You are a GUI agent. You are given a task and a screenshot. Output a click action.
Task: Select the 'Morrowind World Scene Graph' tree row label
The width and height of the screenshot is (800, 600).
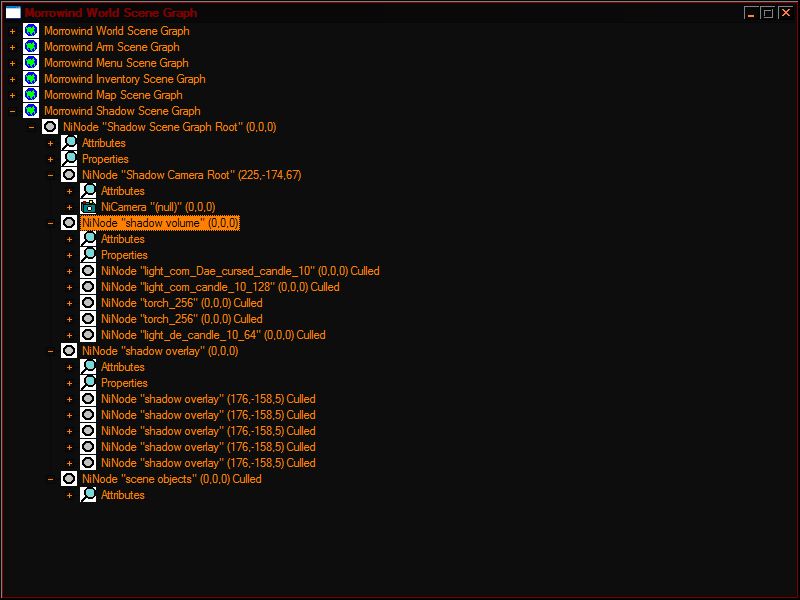point(117,31)
